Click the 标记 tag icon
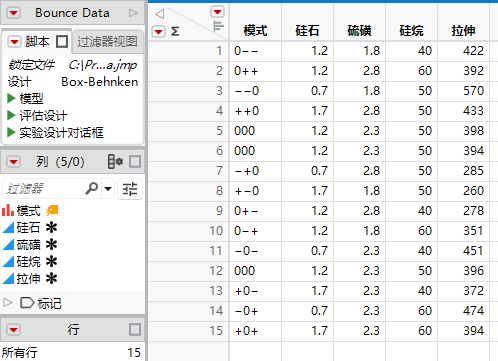This screenshot has height=361, width=498. coord(27,303)
